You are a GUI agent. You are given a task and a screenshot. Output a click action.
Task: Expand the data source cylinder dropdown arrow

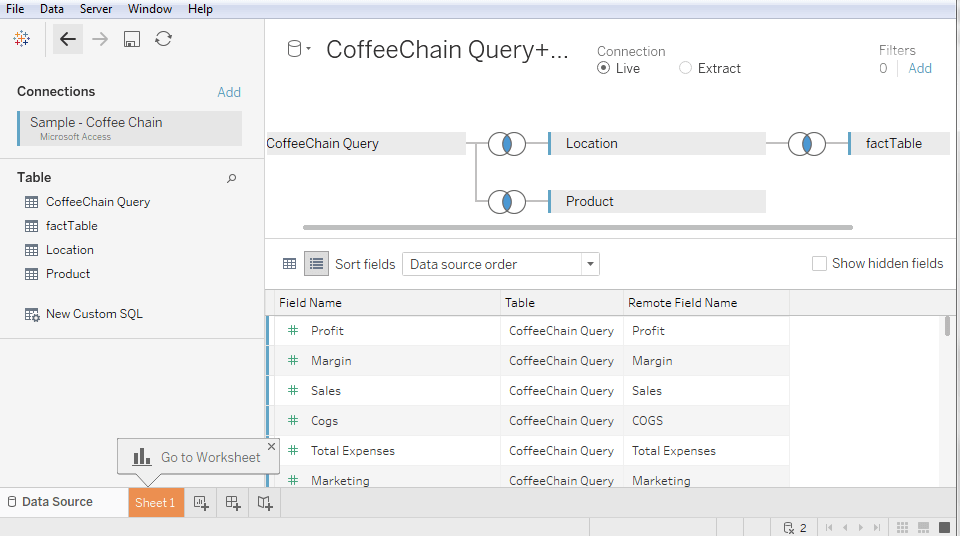309,49
